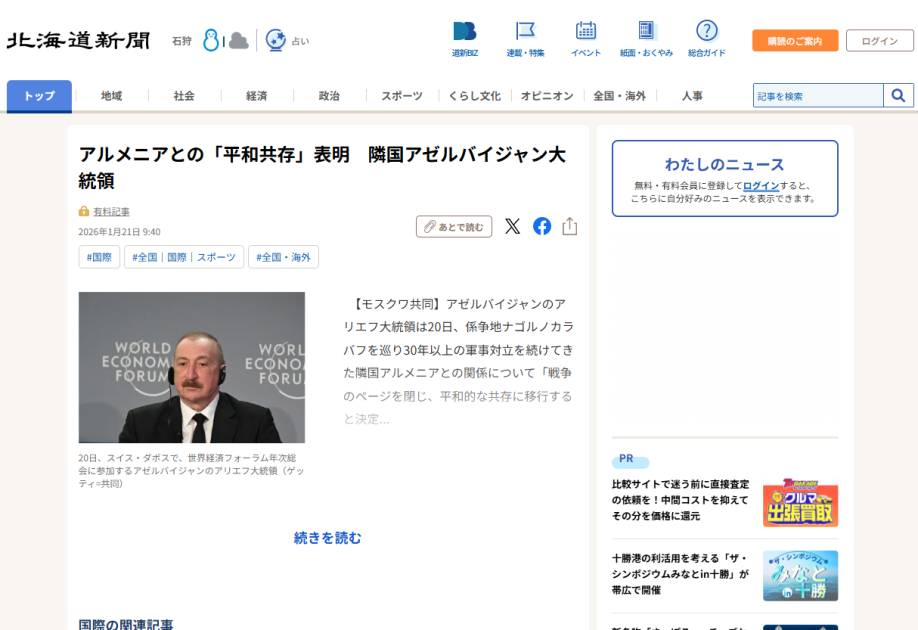Click the 購読のご案内 button
918x630 pixels.
[795, 41]
